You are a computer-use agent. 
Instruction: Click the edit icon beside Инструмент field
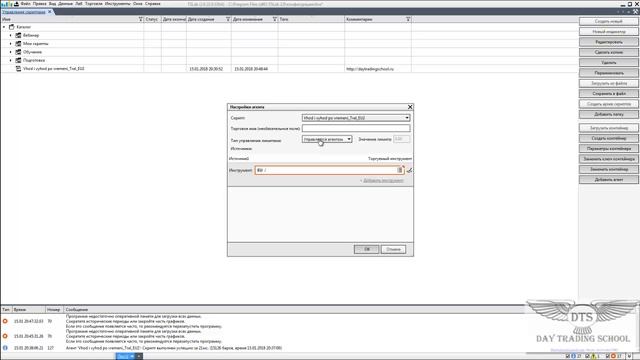pos(409,170)
